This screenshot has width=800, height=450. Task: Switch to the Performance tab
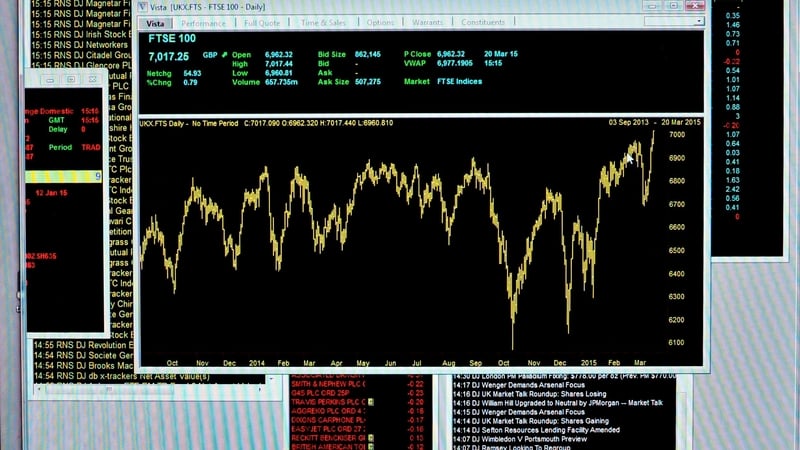click(203, 23)
